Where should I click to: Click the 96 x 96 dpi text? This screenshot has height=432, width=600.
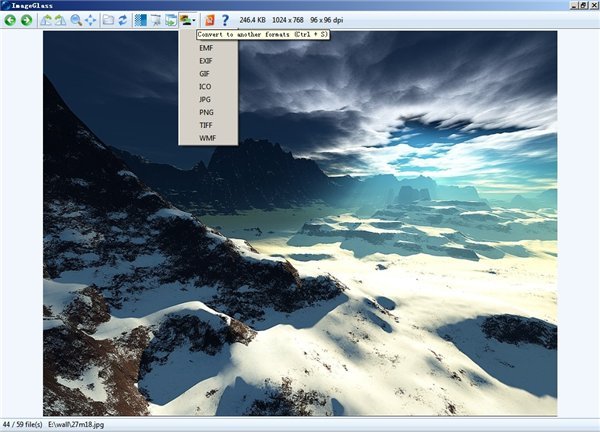pyautogui.click(x=326, y=20)
